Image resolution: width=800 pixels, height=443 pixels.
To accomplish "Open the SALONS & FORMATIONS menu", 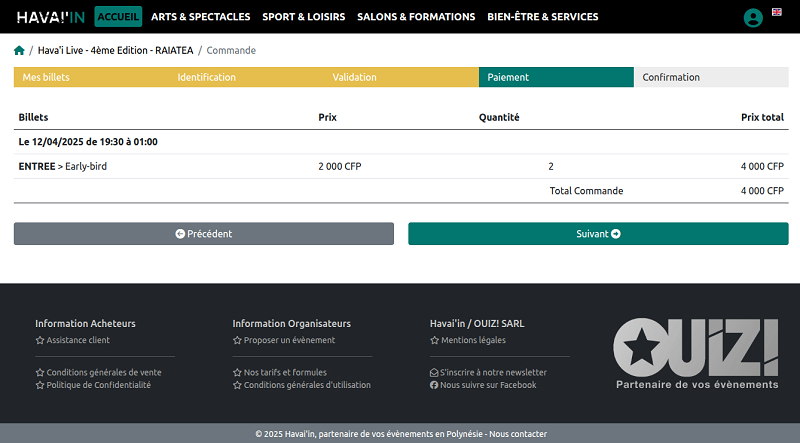I will coord(416,17).
